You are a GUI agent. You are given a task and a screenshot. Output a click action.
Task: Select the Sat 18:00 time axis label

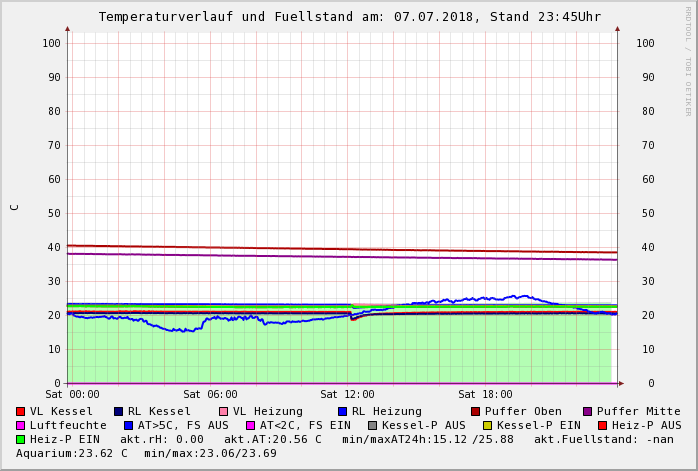pyautogui.click(x=485, y=395)
